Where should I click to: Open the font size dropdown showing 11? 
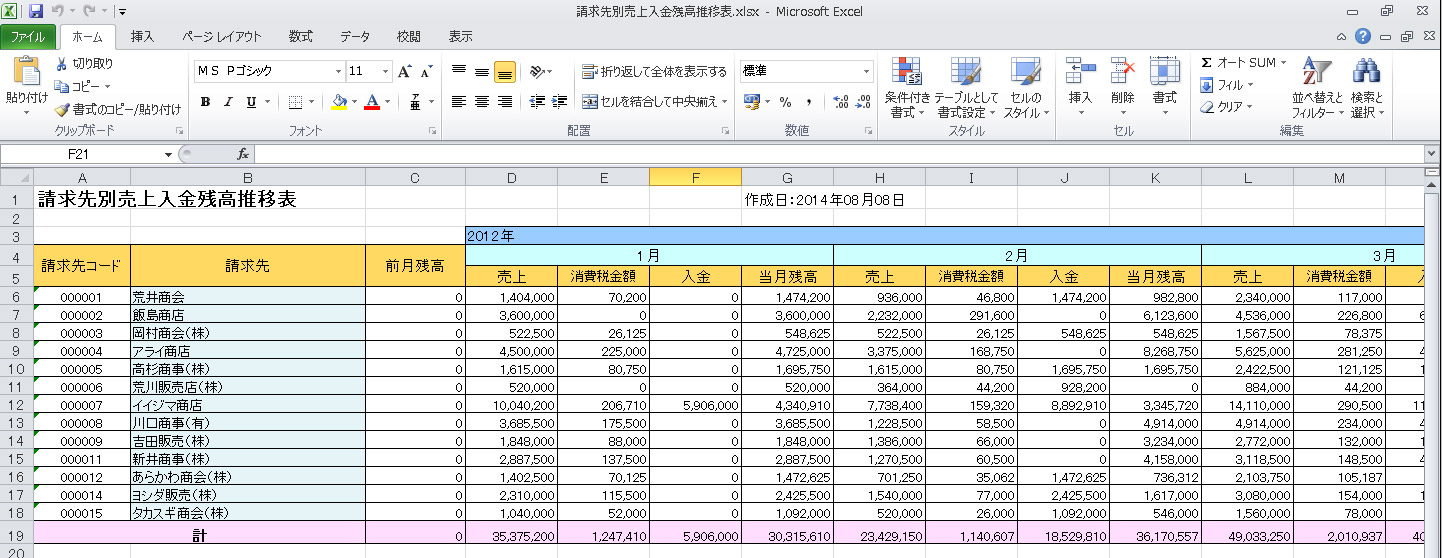(x=385, y=72)
